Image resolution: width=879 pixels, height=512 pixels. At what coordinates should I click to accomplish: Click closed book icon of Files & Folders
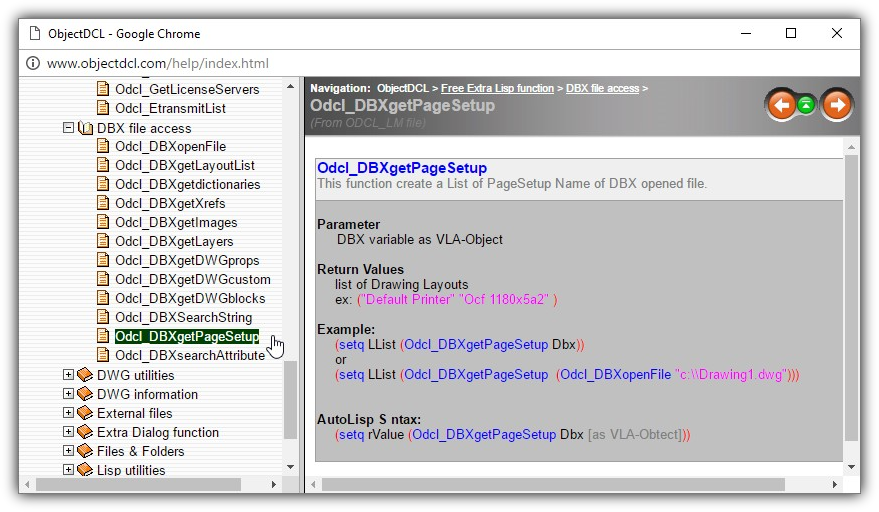click(x=85, y=451)
